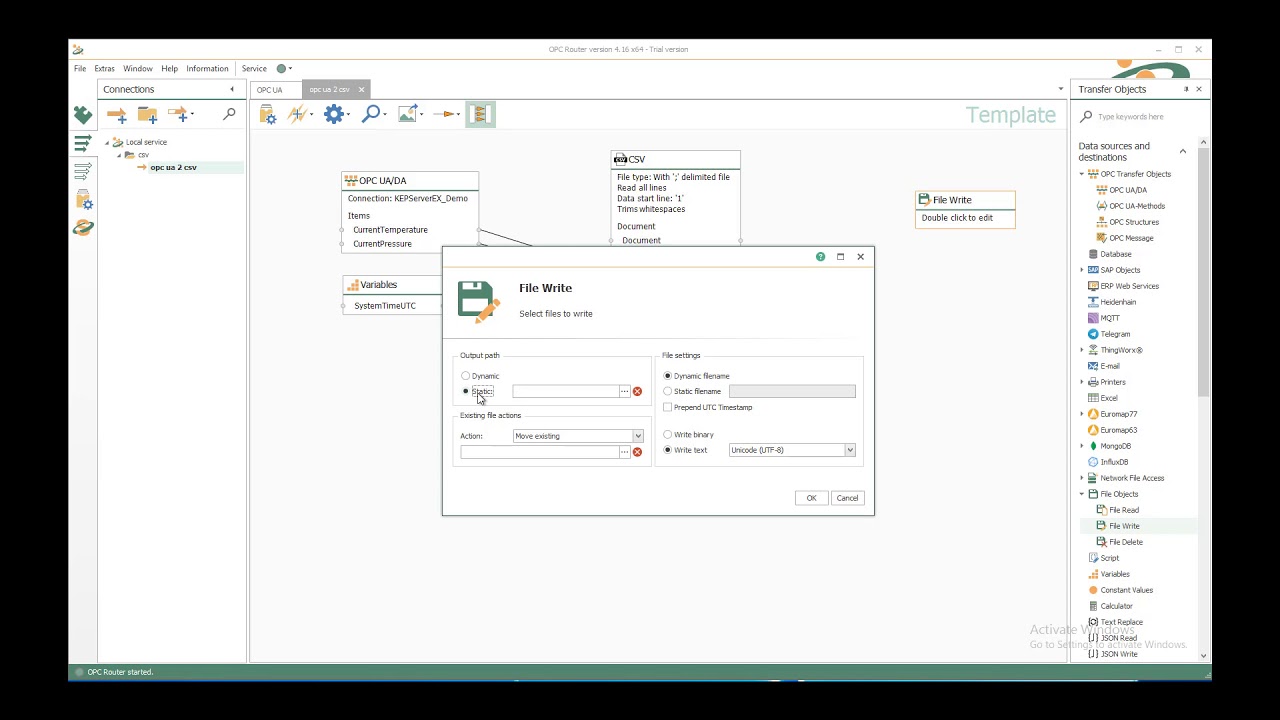Select the Write text option

[x=686, y=450]
